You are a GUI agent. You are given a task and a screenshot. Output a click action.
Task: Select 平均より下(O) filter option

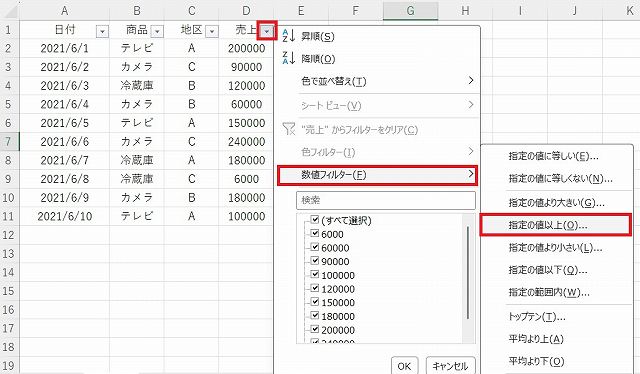point(536,361)
